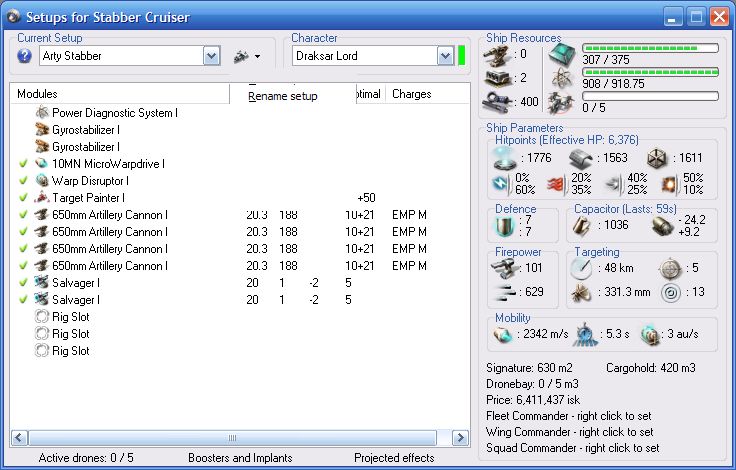Toggle second 650mm Artillery Cannon checkmark
Screen dimensions: 736x470
pyautogui.click(x=23, y=232)
